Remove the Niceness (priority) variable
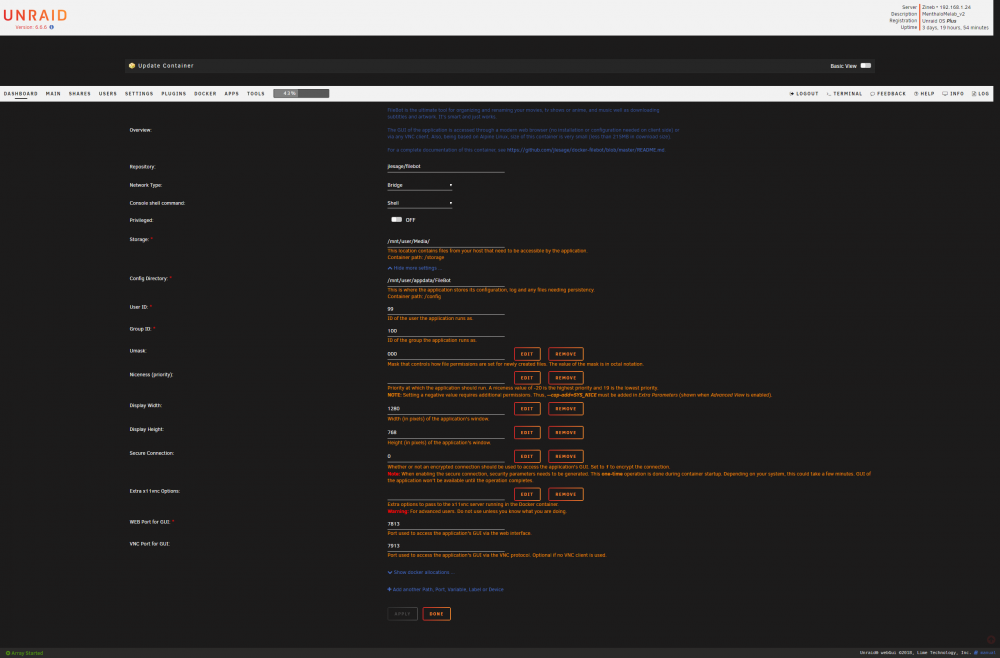 tap(566, 377)
